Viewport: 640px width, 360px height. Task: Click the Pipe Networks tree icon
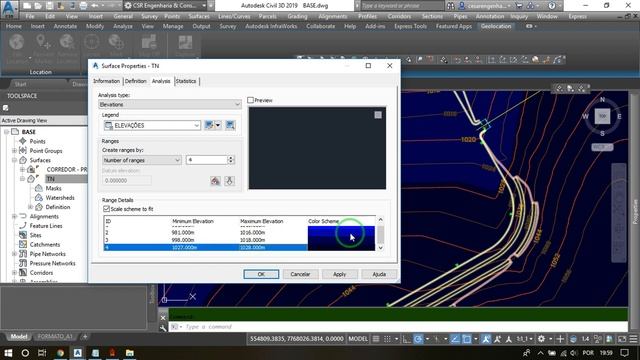(x=23, y=254)
